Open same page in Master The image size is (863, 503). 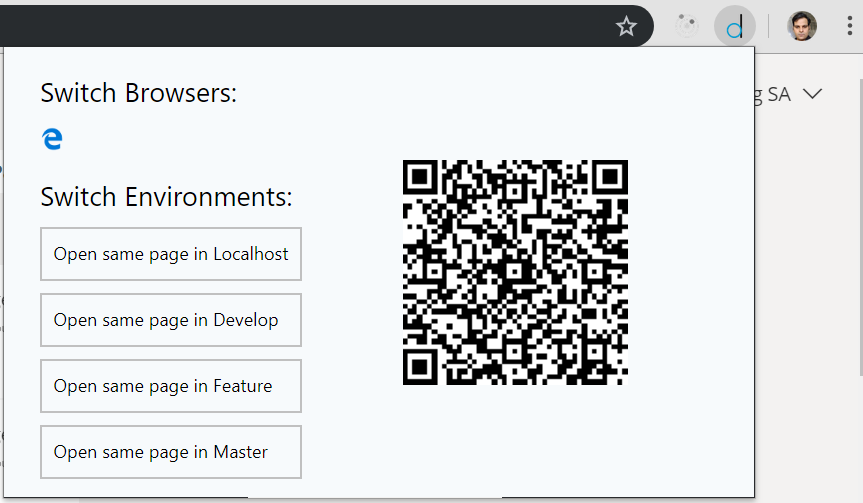171,452
